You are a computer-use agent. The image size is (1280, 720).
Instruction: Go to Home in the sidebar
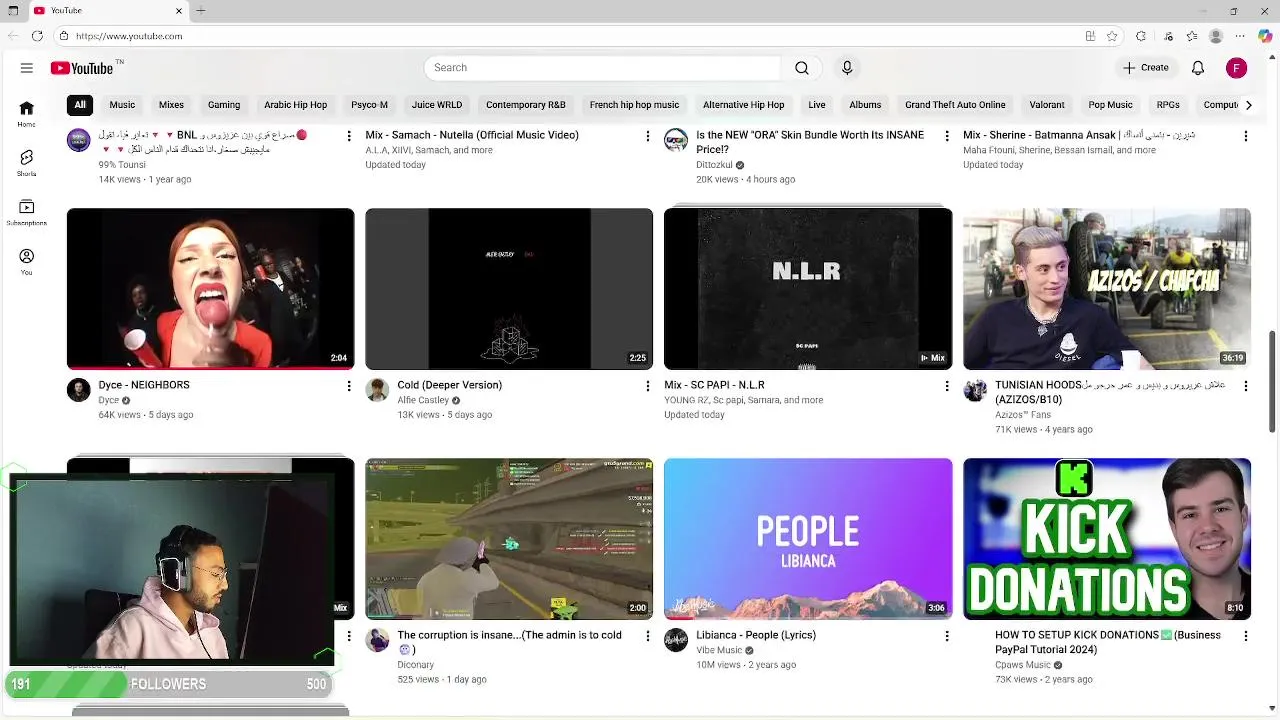27,113
